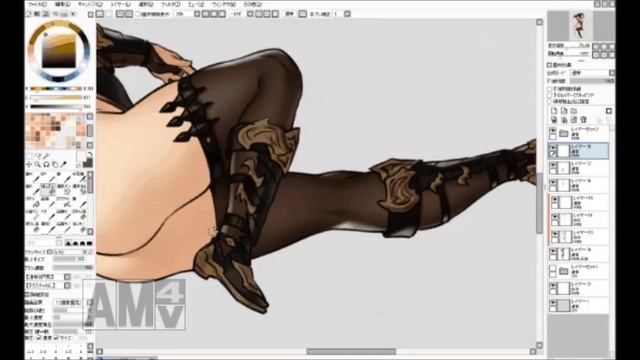640x360 pixels.
Task: Toggle the RGB slider panel icon
Action: tap(37, 14)
